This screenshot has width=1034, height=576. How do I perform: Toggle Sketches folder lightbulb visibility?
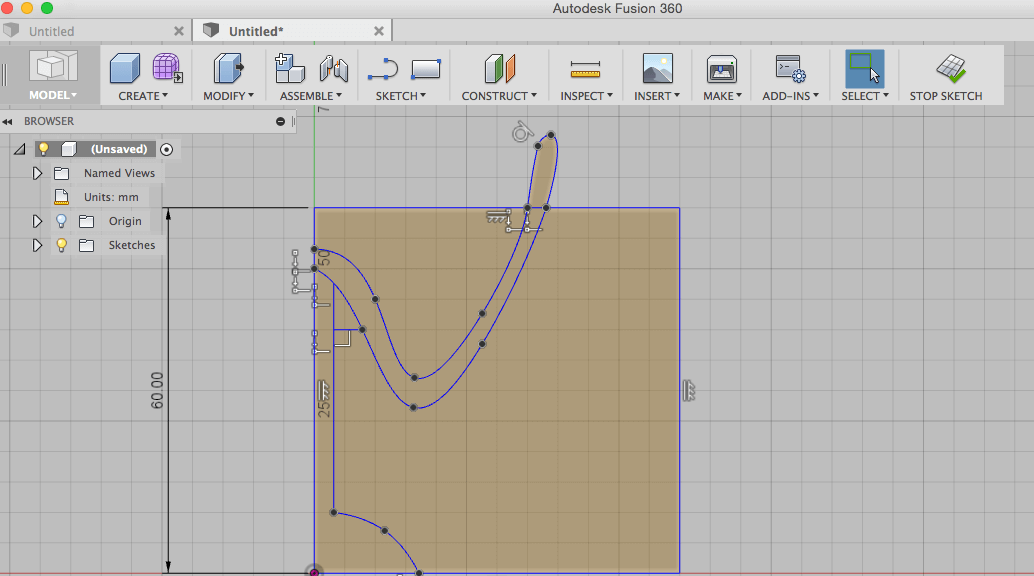point(61,245)
